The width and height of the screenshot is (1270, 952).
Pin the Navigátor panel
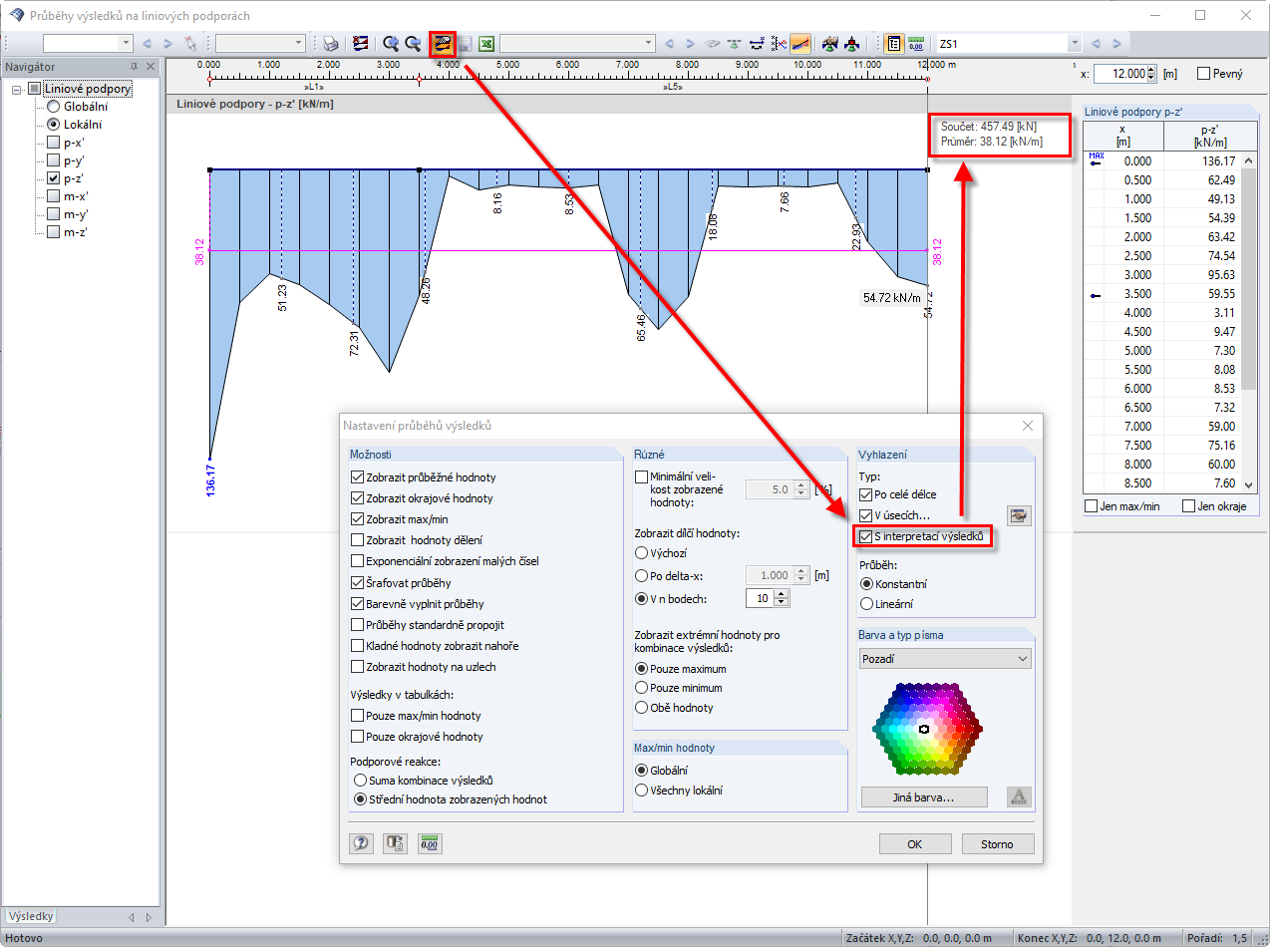coord(135,67)
